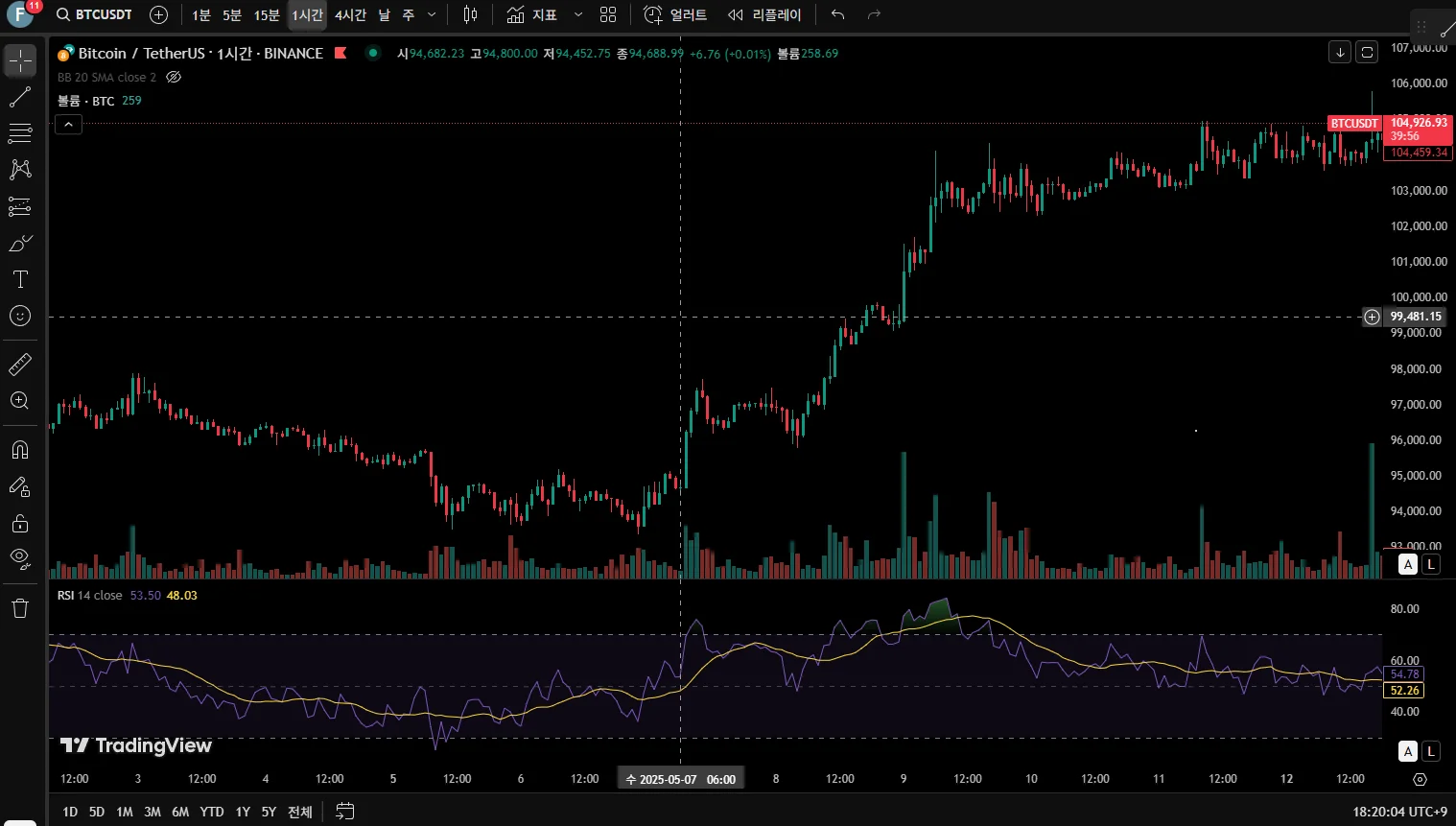The width and height of the screenshot is (1456, 826).
Task: Select the crosshair cursor tool
Action: click(x=20, y=60)
